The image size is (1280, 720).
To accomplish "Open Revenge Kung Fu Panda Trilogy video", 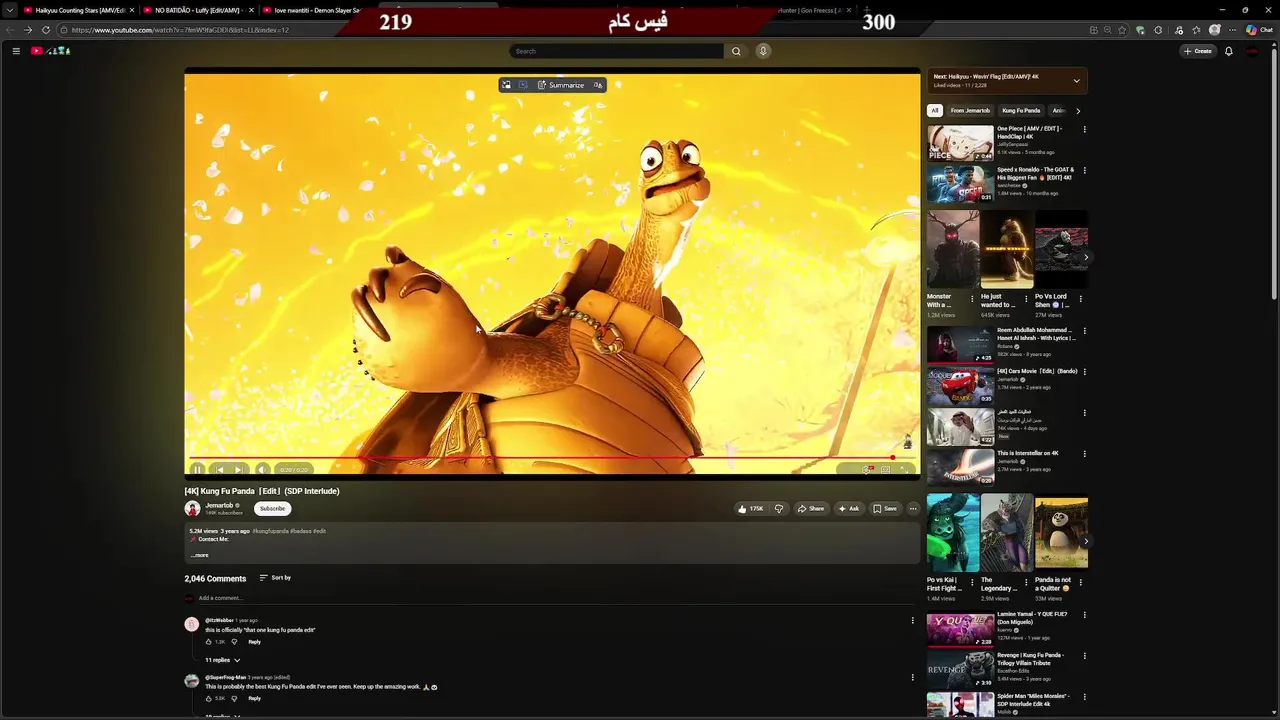I will [960, 669].
